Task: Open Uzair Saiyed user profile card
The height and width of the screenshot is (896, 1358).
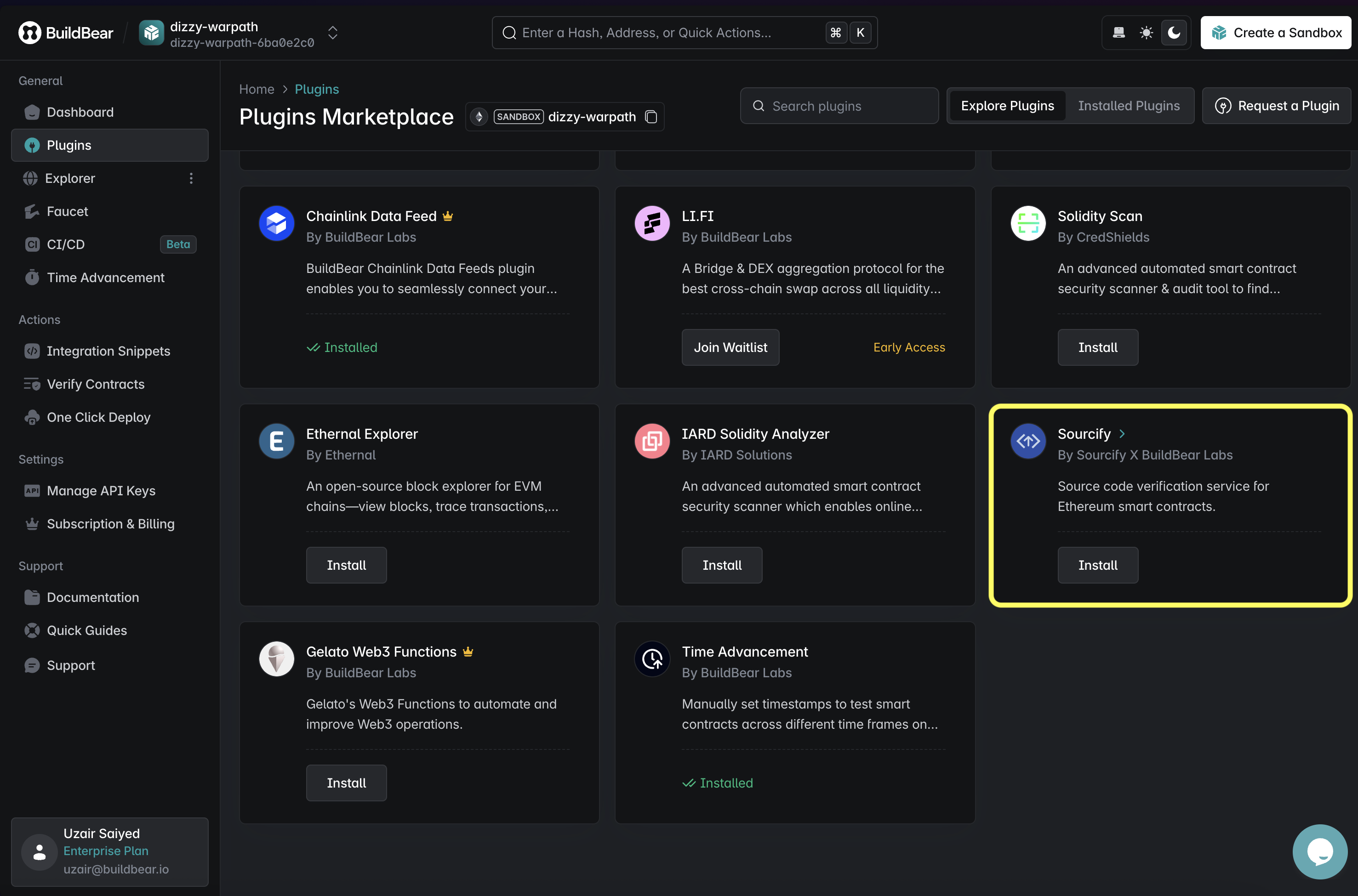Action: coord(110,851)
